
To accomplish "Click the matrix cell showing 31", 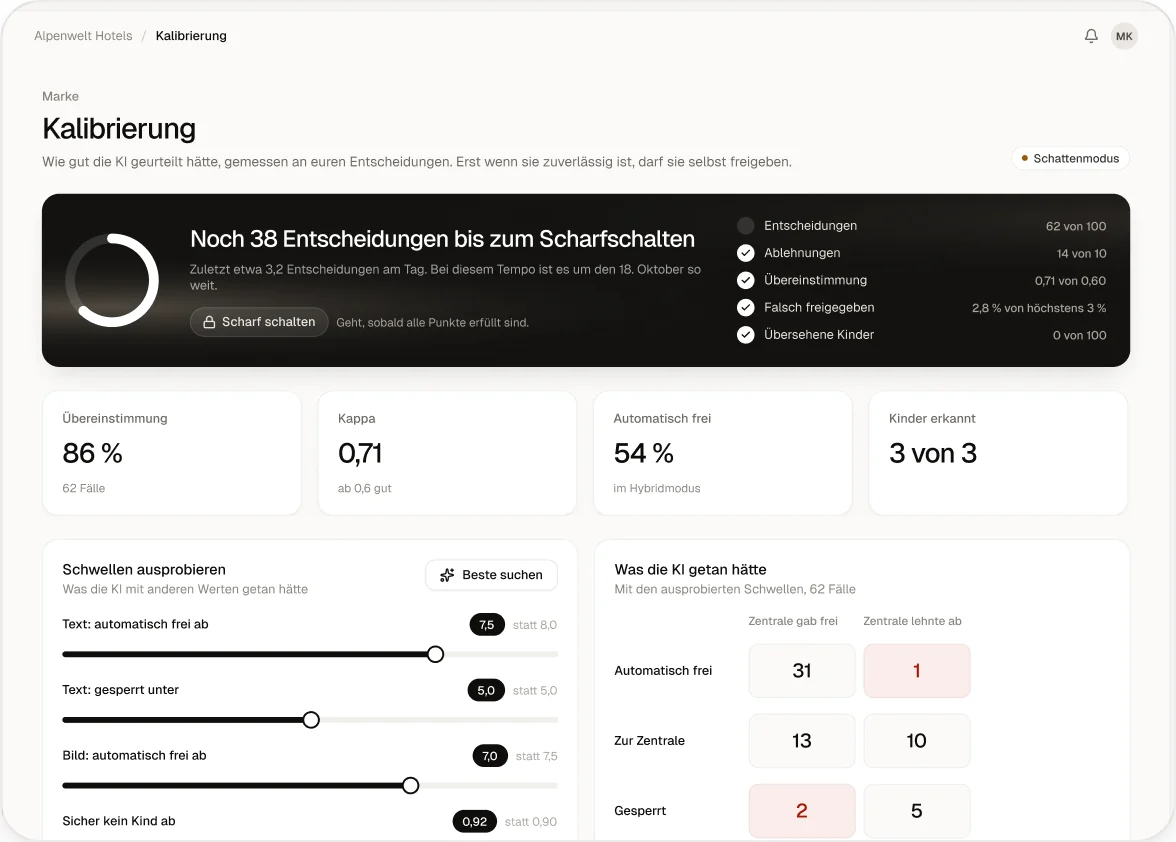I will coord(802,670).
